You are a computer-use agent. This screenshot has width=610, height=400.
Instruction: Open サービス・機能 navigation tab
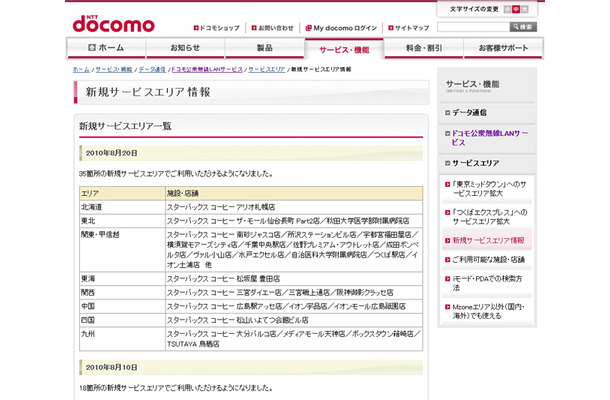coord(344,49)
